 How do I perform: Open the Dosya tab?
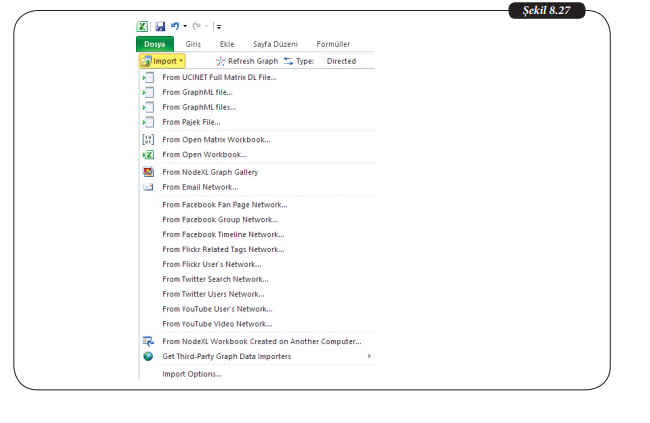click(x=154, y=45)
